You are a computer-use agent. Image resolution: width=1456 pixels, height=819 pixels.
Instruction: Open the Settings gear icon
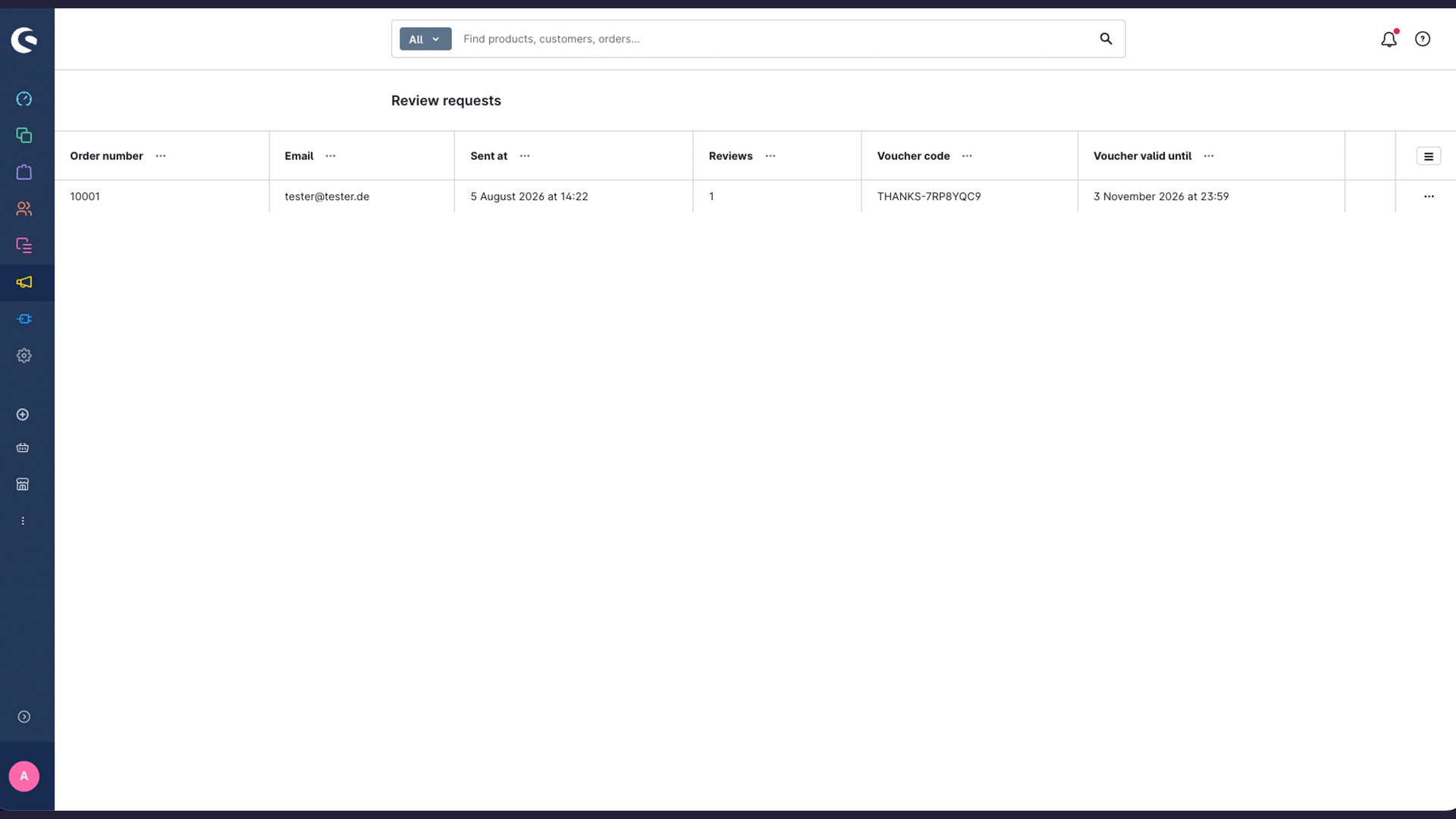(x=24, y=356)
